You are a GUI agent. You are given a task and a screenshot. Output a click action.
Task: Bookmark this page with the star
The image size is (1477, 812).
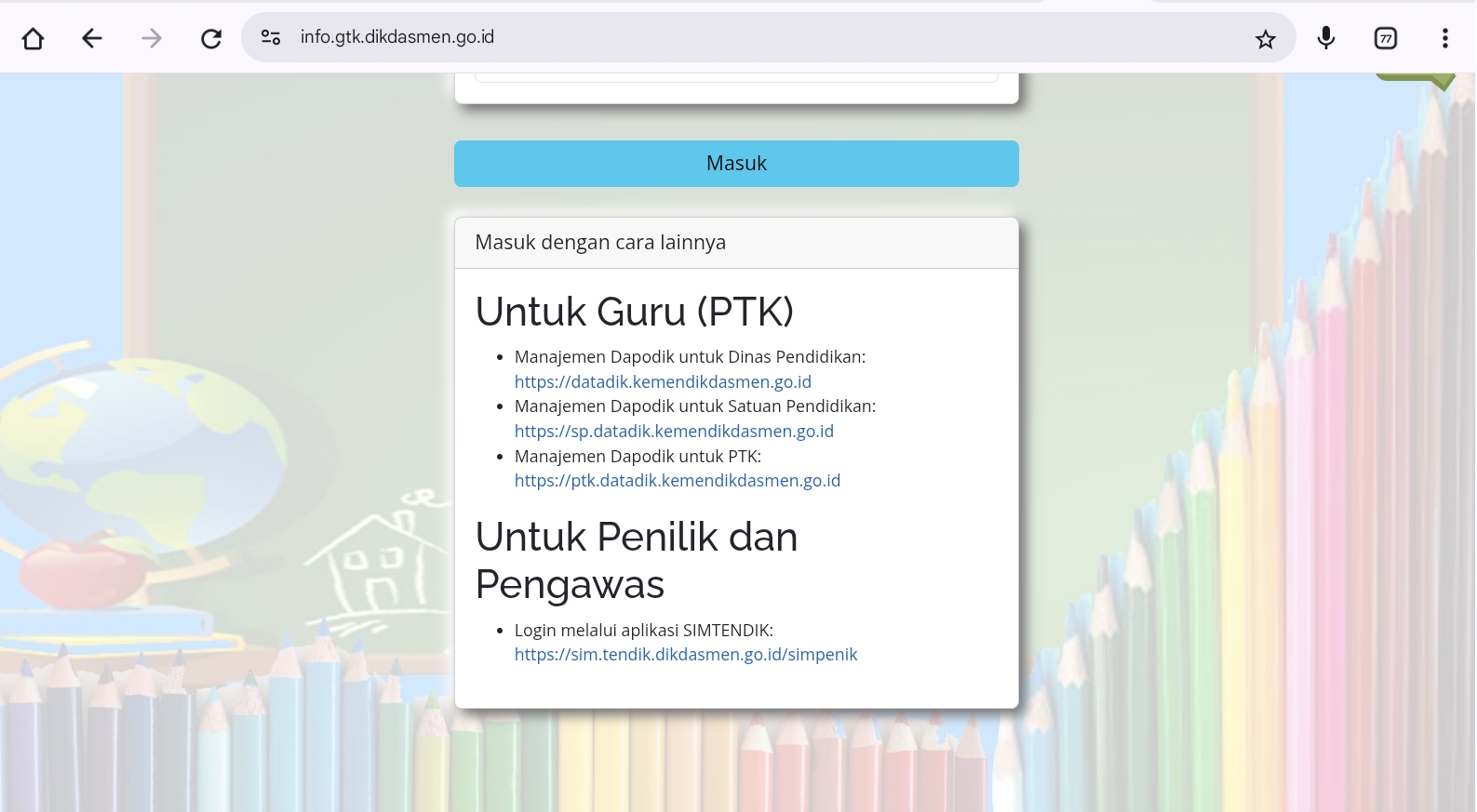point(1266,39)
